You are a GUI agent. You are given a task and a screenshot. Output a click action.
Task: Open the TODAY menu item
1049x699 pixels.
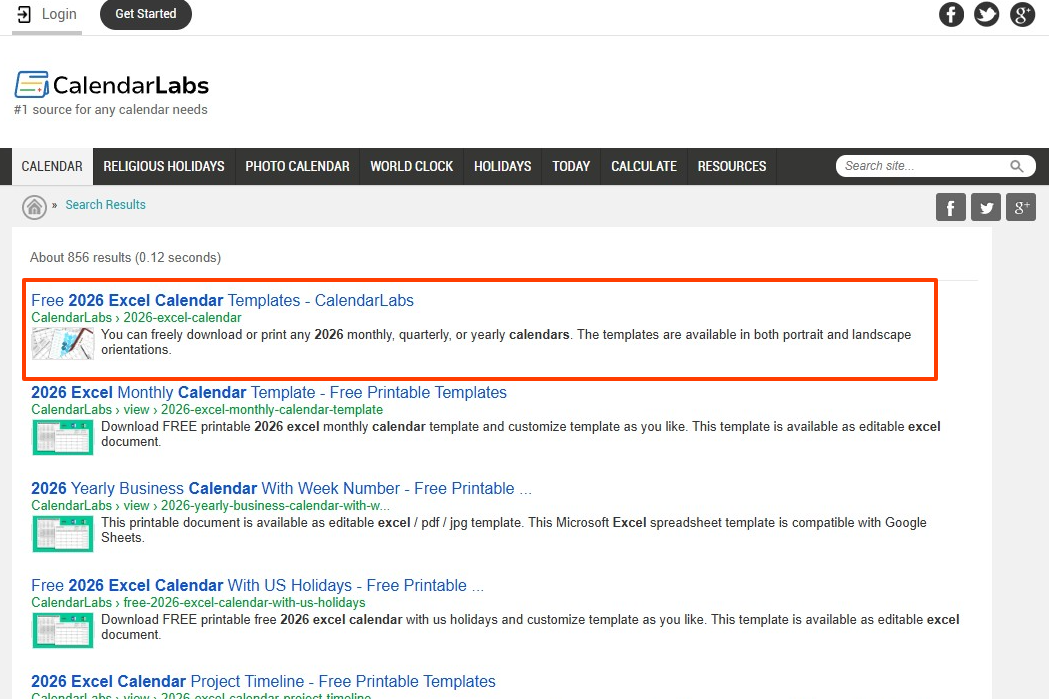pos(571,167)
